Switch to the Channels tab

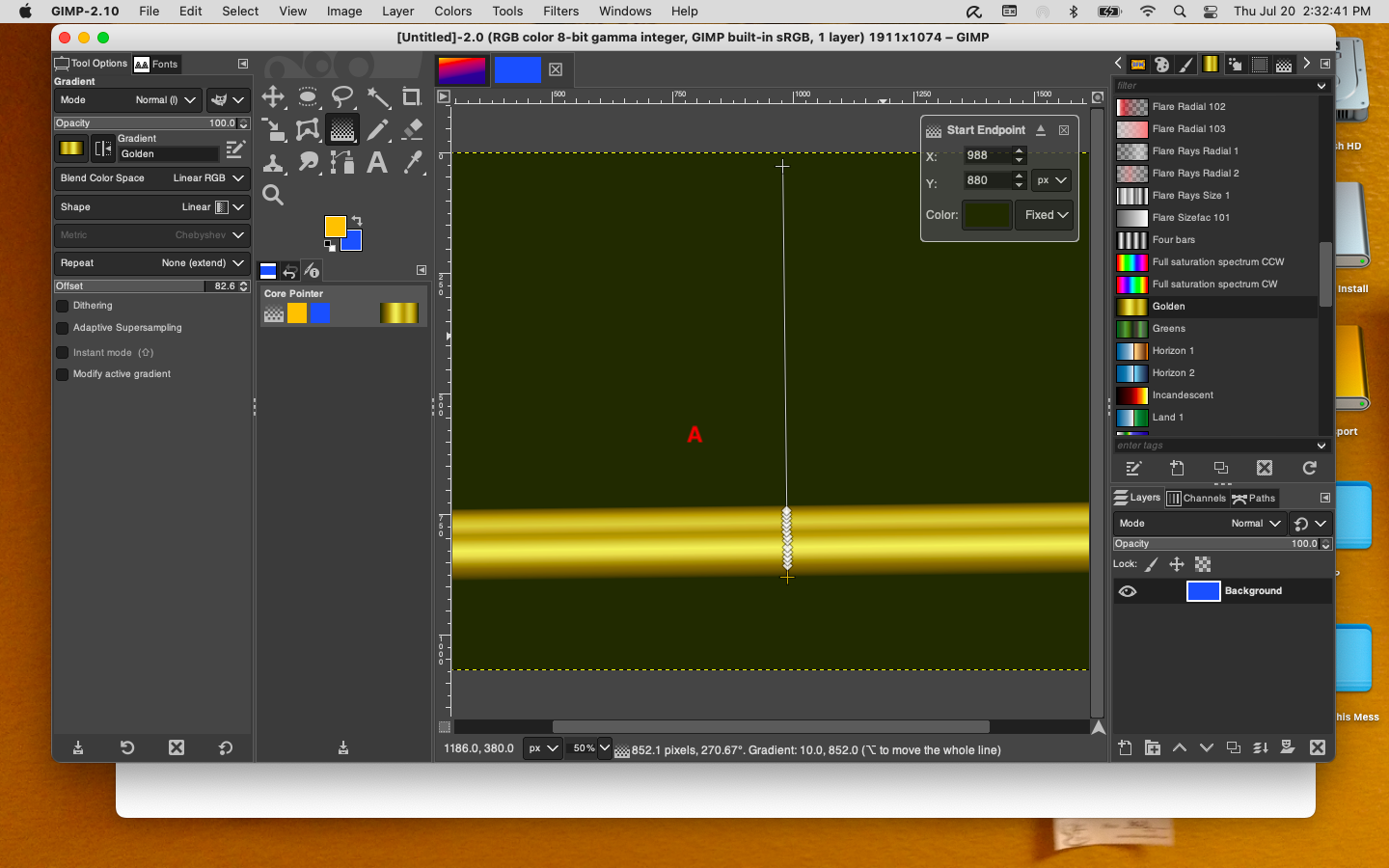(x=1196, y=499)
